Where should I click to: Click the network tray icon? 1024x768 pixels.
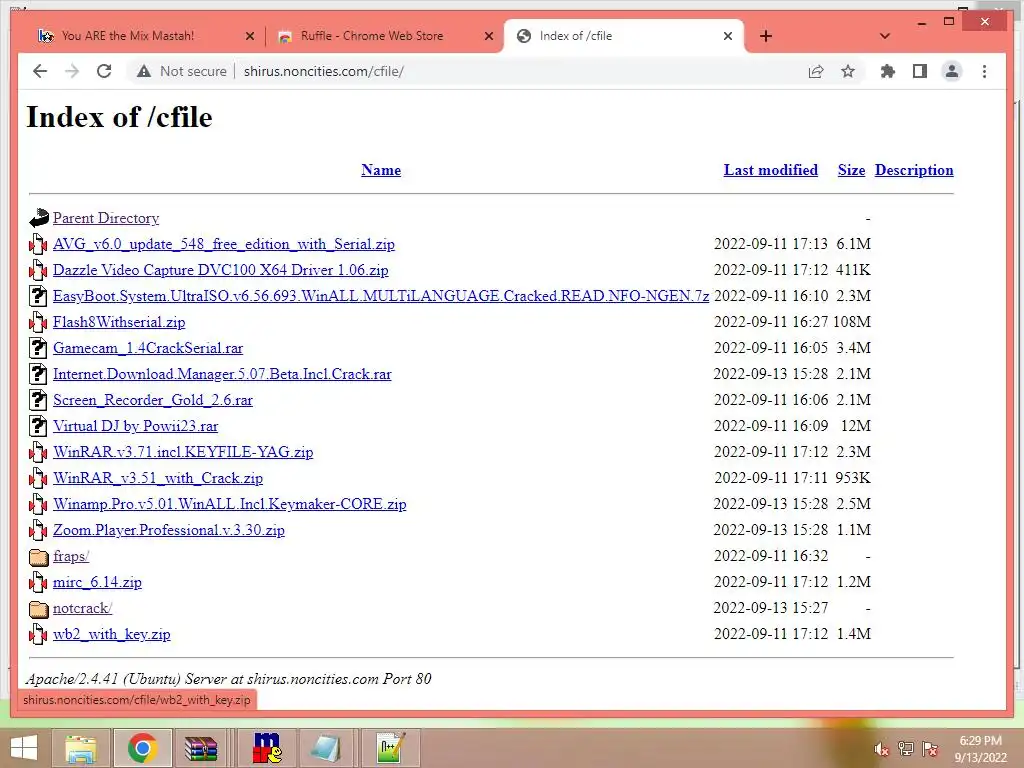(x=905, y=748)
